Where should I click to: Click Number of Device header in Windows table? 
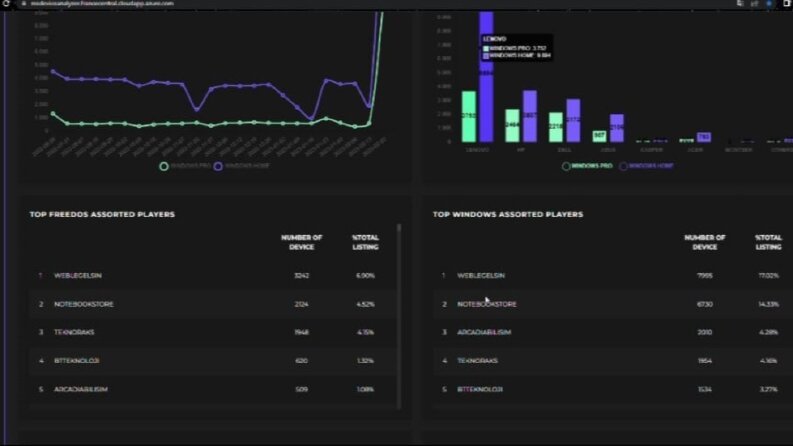click(x=704, y=242)
